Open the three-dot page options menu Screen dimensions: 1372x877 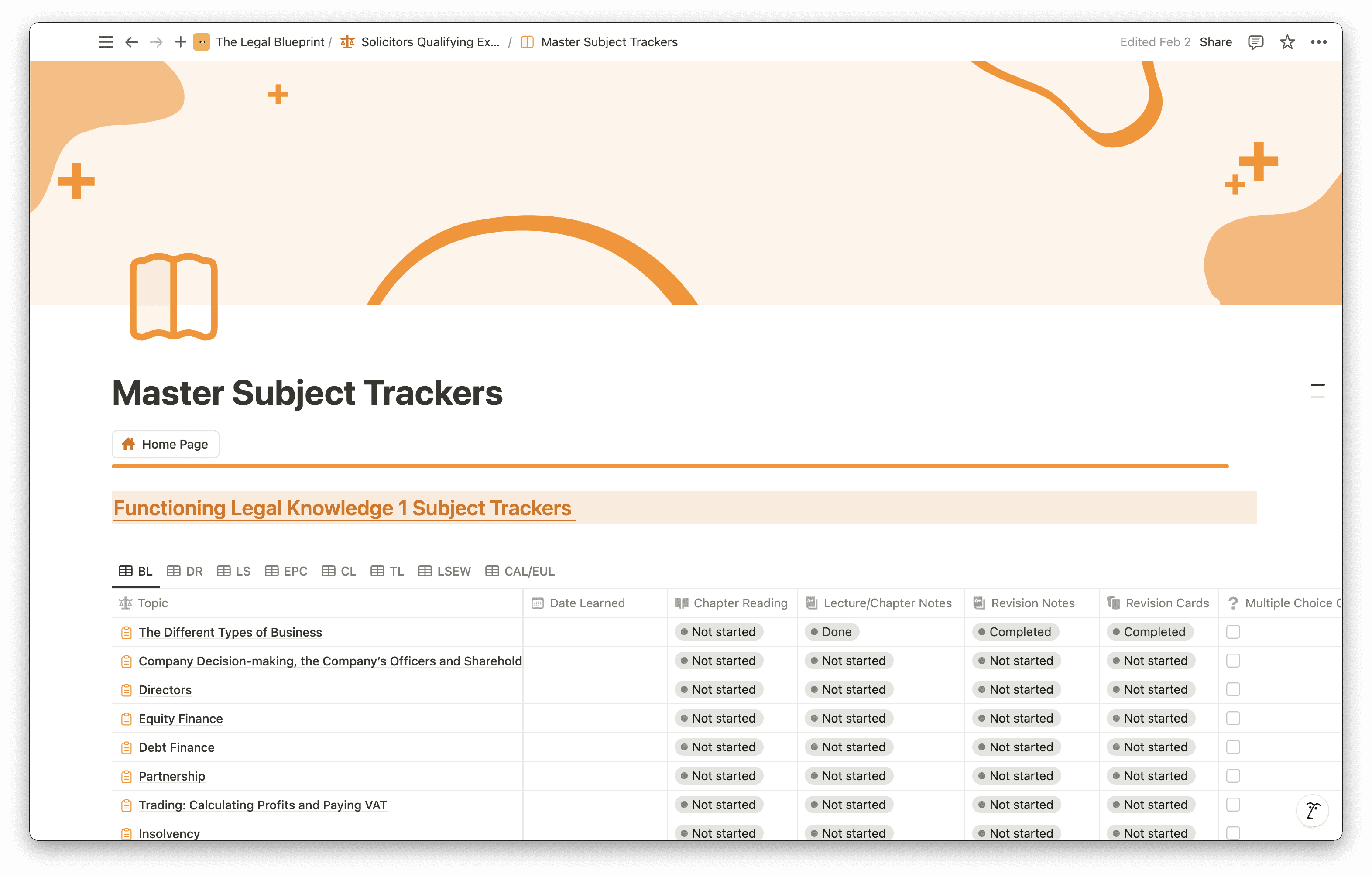tap(1318, 42)
